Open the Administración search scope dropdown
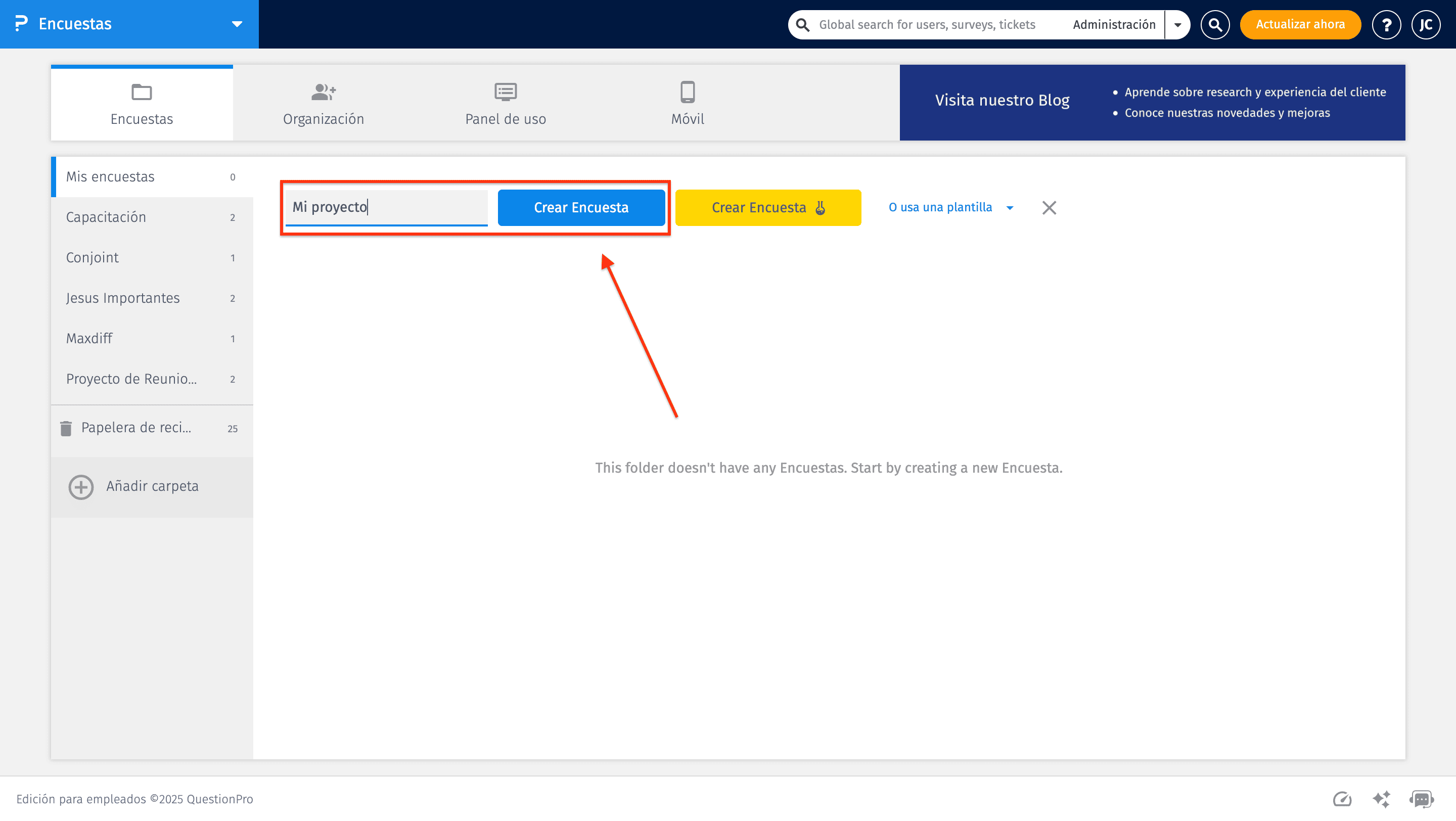This screenshot has width=1456, height=821. (1178, 24)
